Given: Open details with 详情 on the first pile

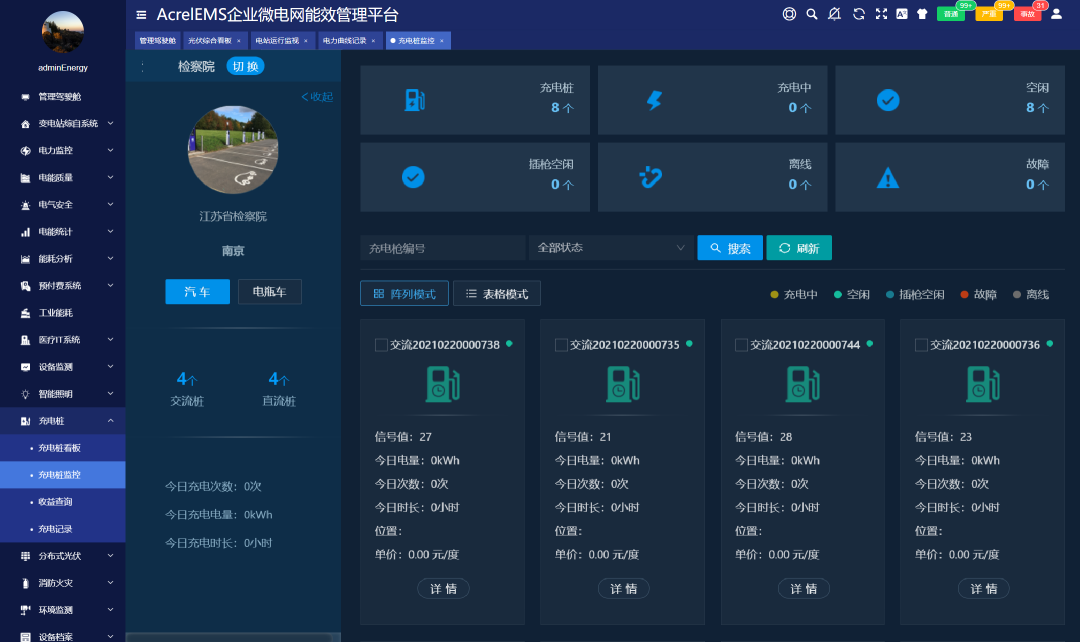Looking at the screenshot, I should (442, 588).
